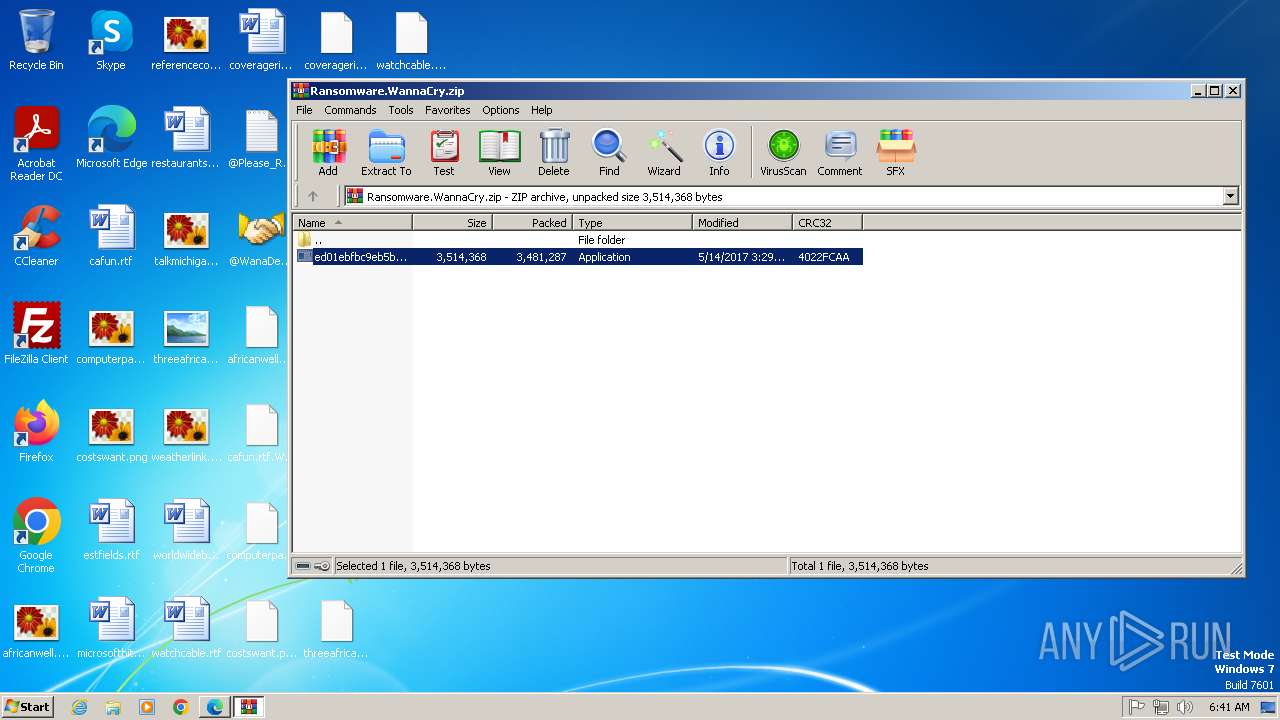The height and width of the screenshot is (720, 1280).
Task: Run VirusScan on the archive
Action: click(x=783, y=153)
